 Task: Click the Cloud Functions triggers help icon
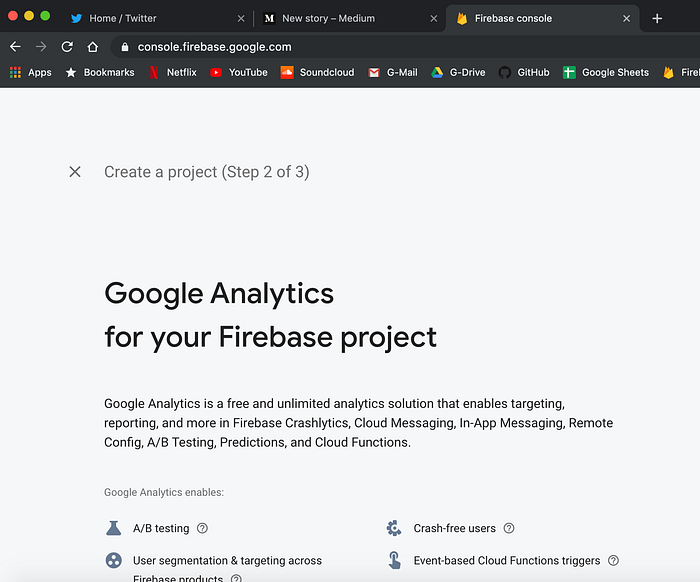click(x=613, y=560)
